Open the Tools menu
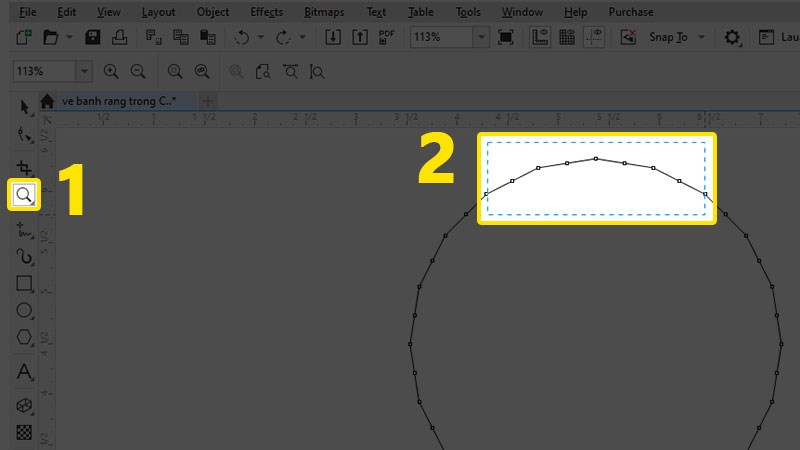The image size is (800, 450). (468, 12)
